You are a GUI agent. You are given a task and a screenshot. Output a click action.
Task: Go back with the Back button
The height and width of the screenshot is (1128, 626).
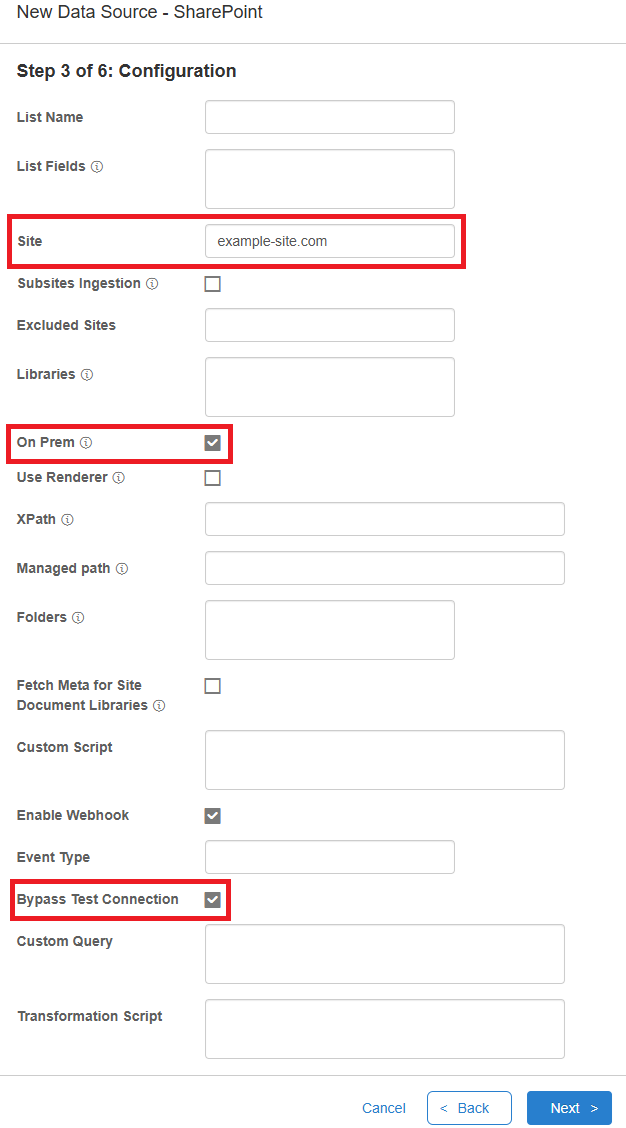tap(469, 1108)
